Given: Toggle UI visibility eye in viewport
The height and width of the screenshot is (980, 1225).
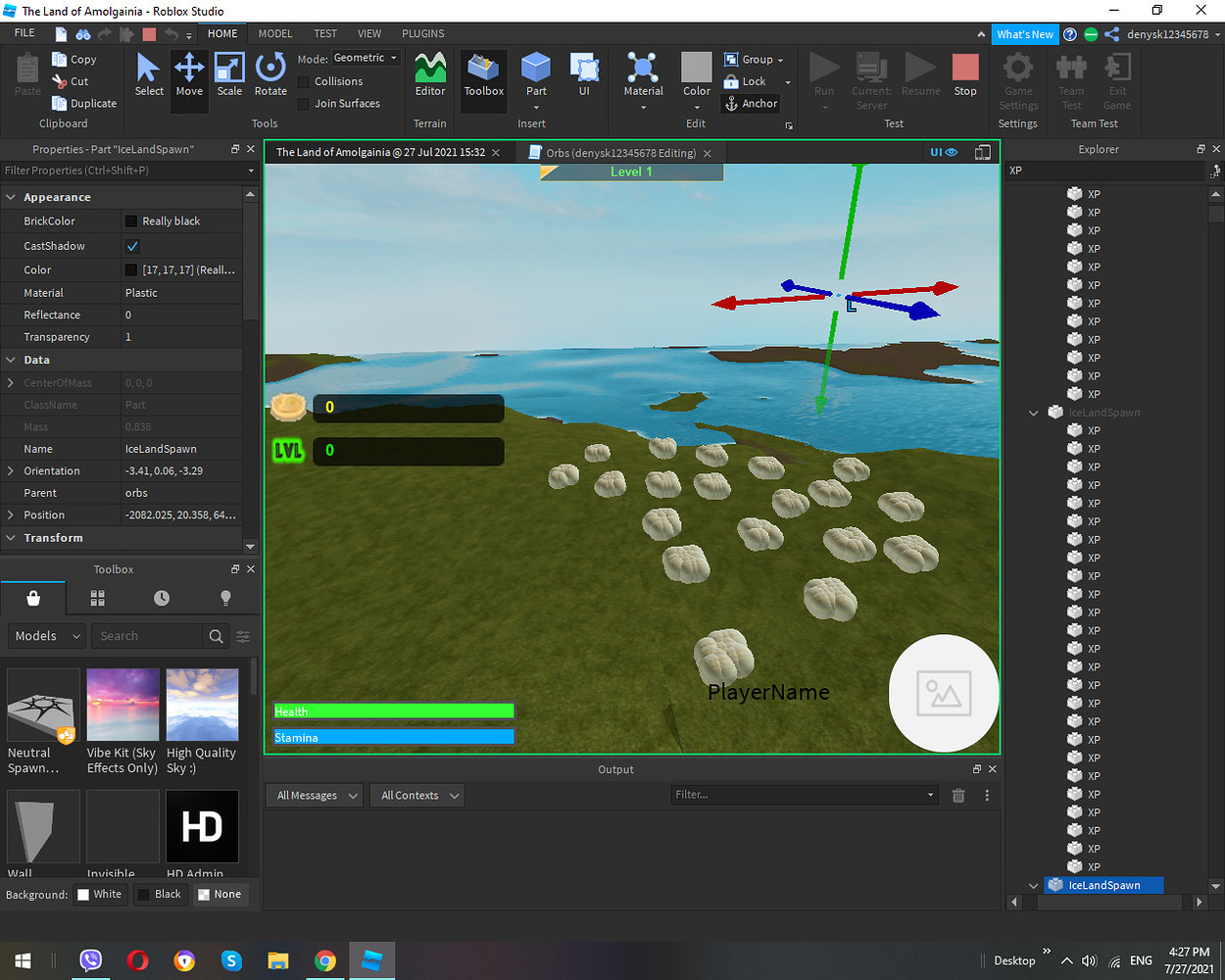Looking at the screenshot, I should click(x=943, y=152).
